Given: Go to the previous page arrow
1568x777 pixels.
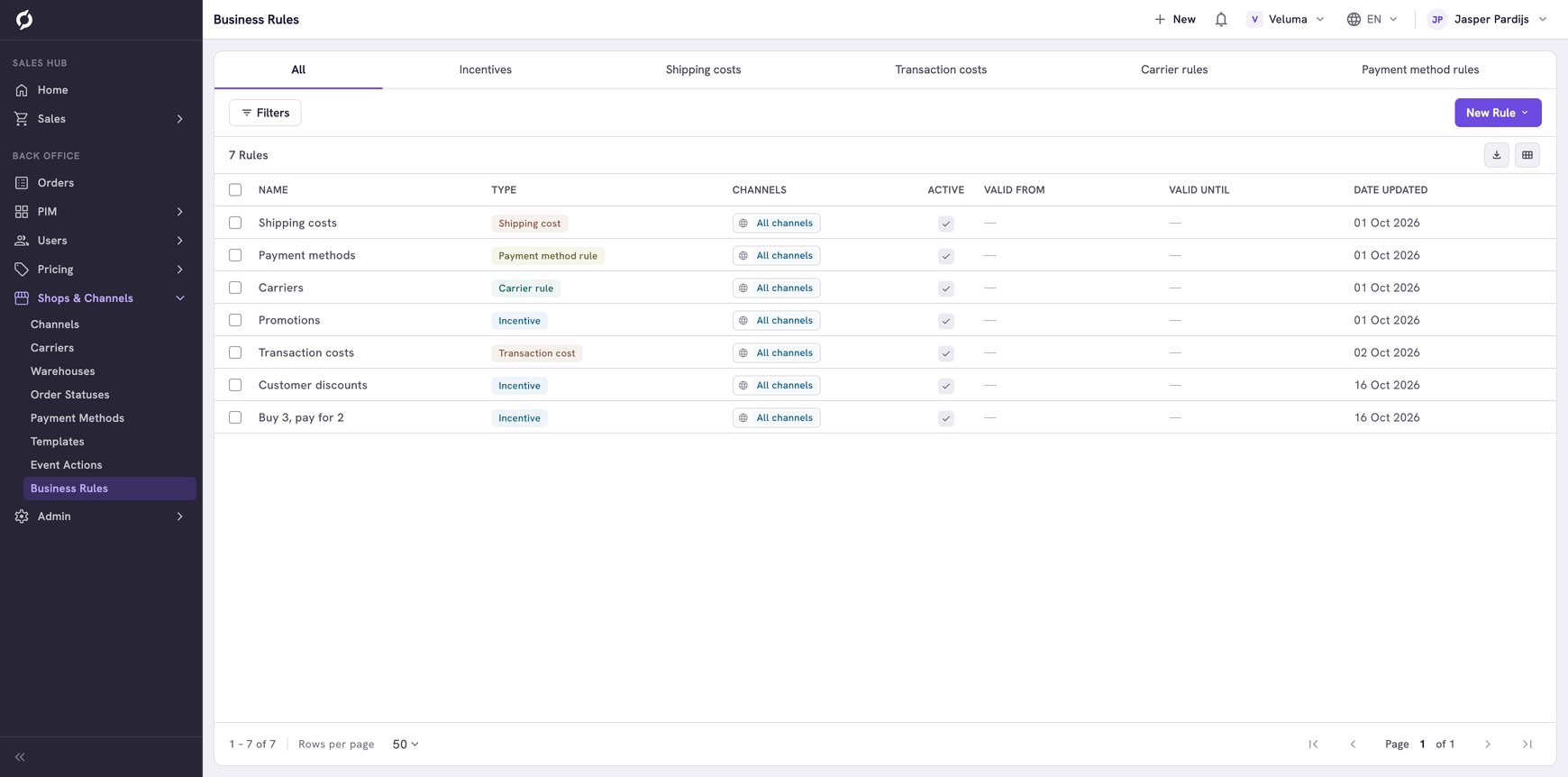Looking at the screenshot, I should pyautogui.click(x=1353, y=745).
